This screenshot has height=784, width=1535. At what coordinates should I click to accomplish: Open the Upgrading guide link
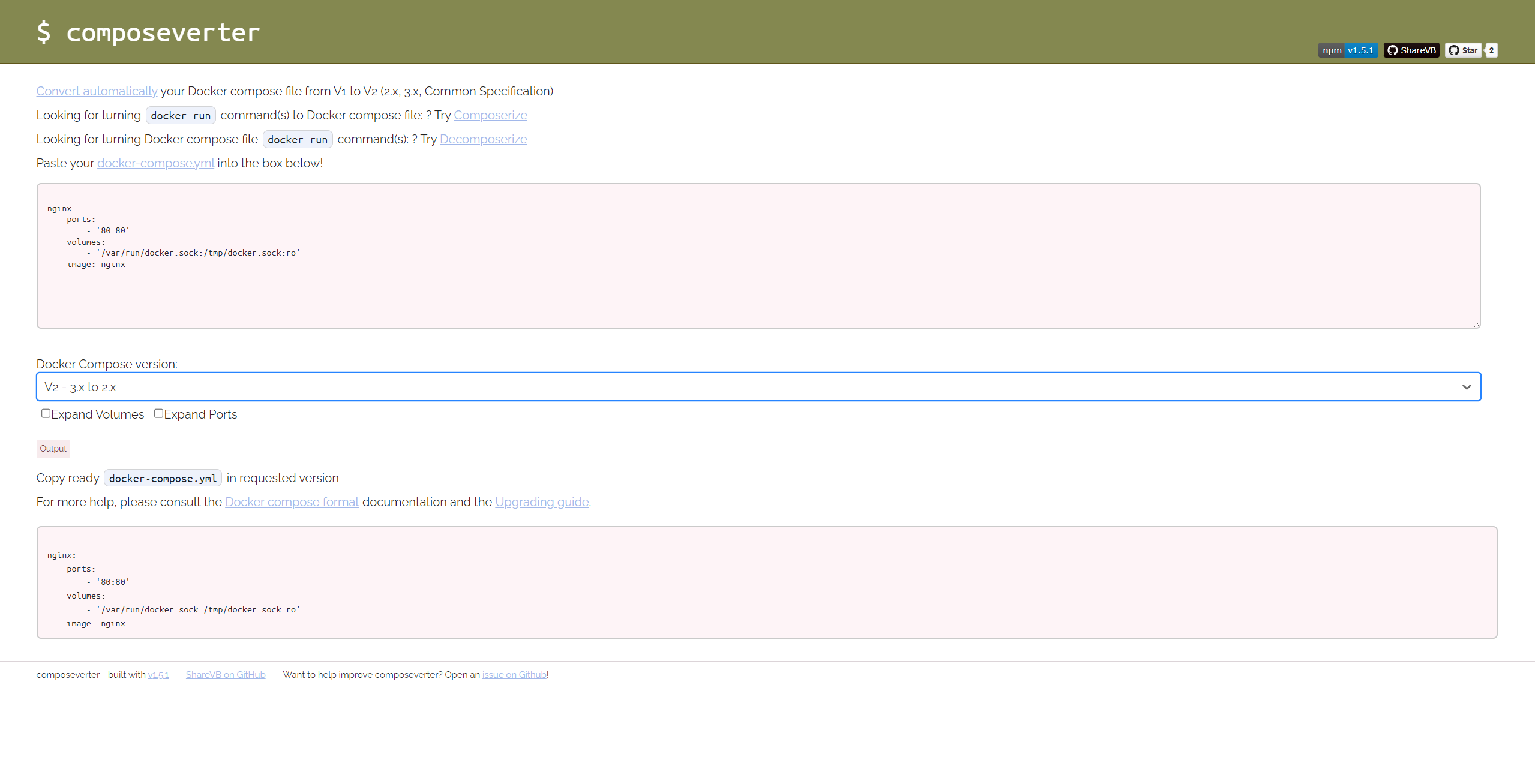click(541, 502)
